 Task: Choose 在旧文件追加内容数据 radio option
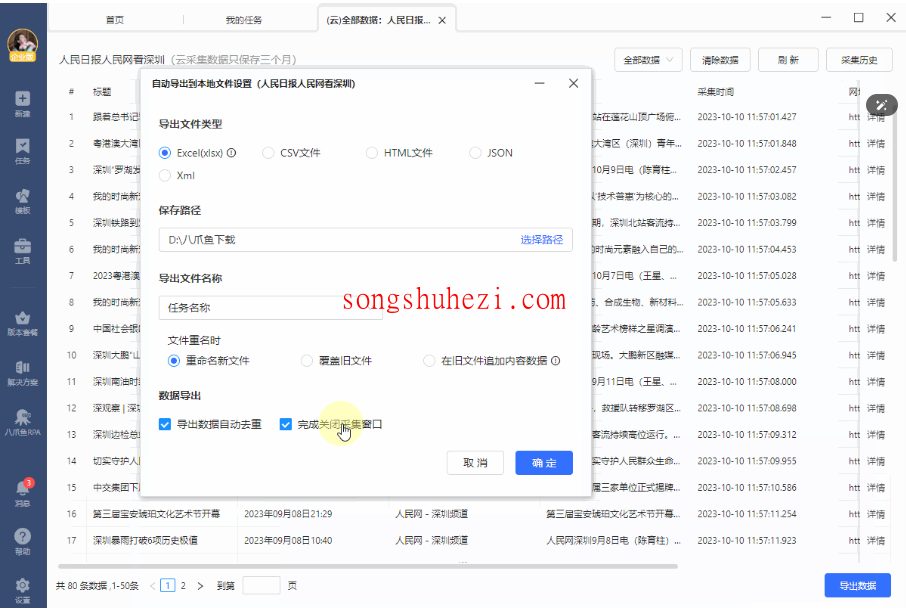pyautogui.click(x=429, y=361)
